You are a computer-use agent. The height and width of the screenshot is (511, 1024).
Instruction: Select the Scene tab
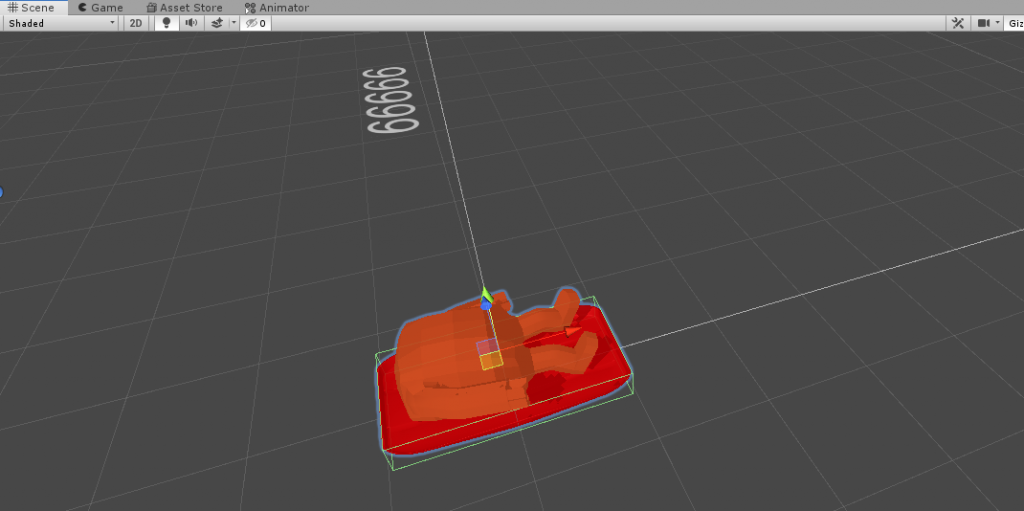pyautogui.click(x=31, y=7)
